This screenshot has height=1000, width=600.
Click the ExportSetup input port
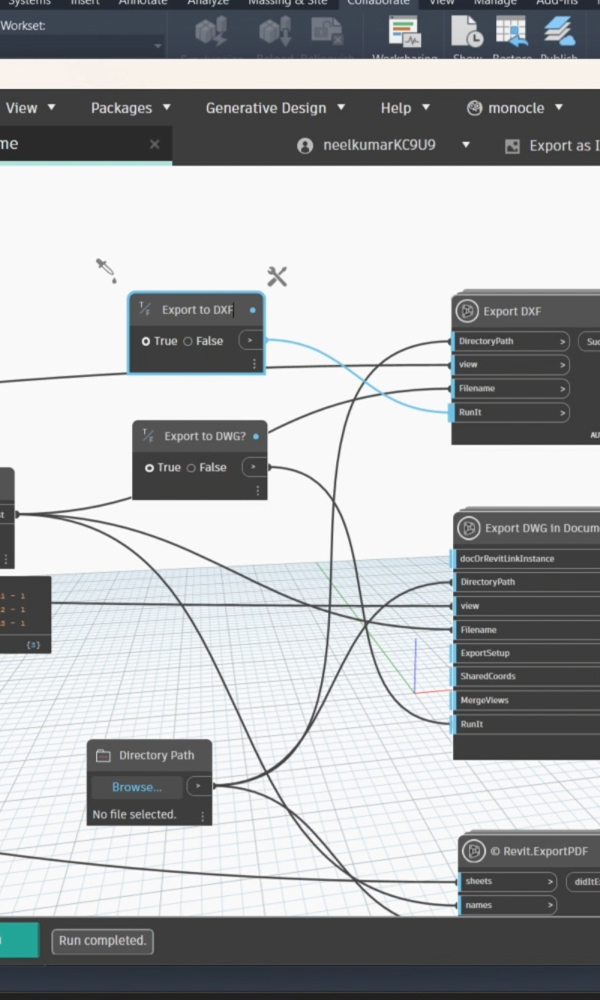[527, 653]
